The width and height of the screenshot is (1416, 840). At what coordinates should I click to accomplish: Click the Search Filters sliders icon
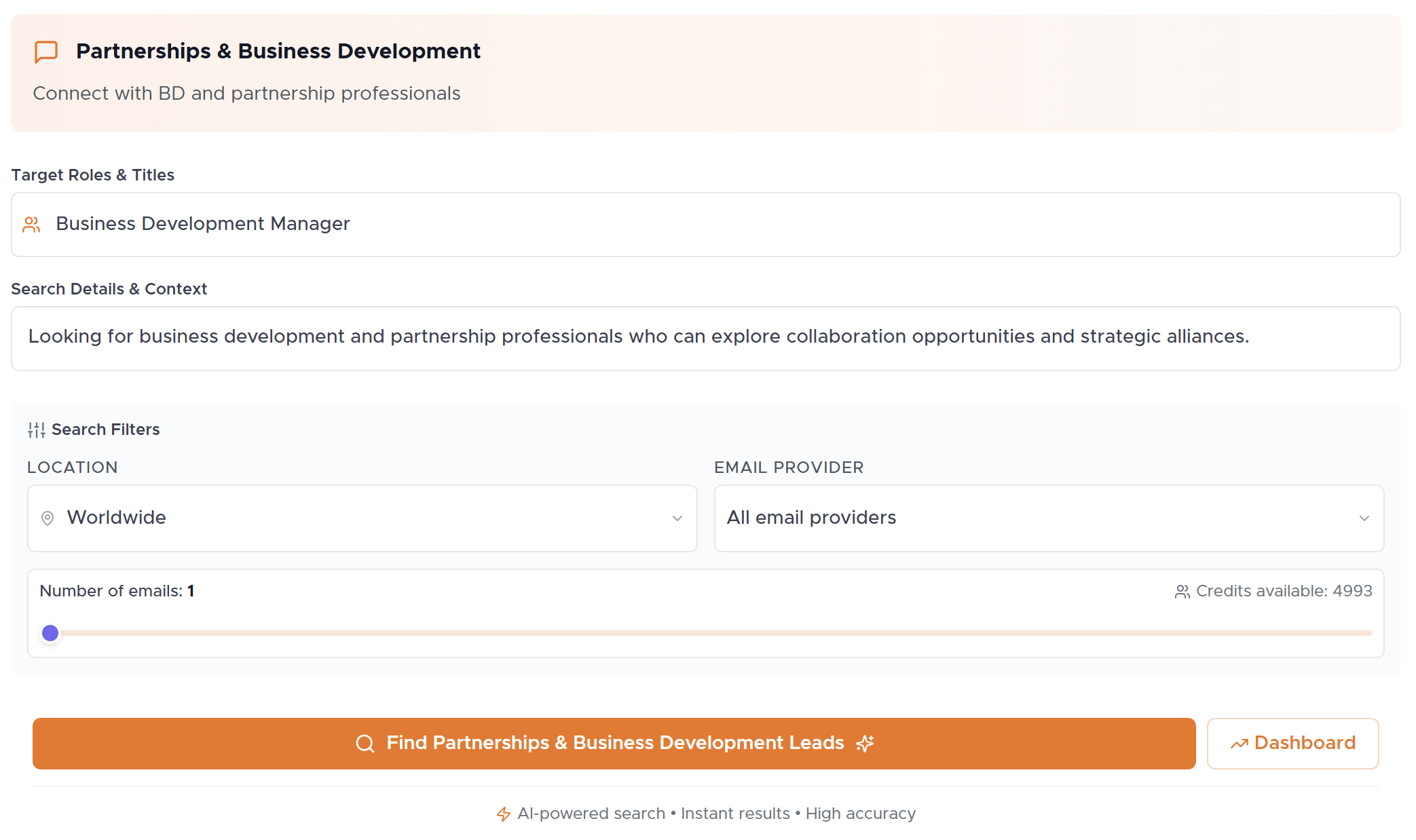tap(37, 429)
